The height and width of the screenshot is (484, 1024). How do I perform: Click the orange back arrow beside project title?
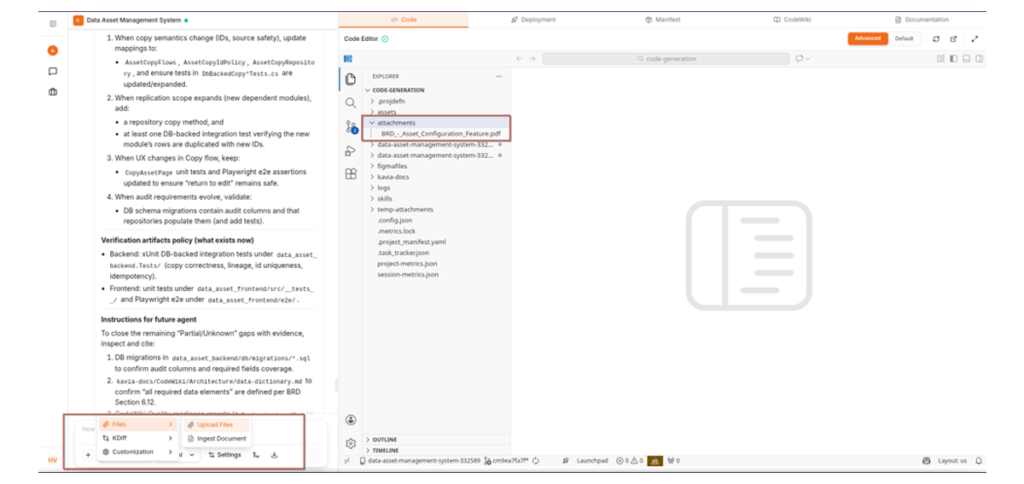pyautogui.click(x=78, y=20)
